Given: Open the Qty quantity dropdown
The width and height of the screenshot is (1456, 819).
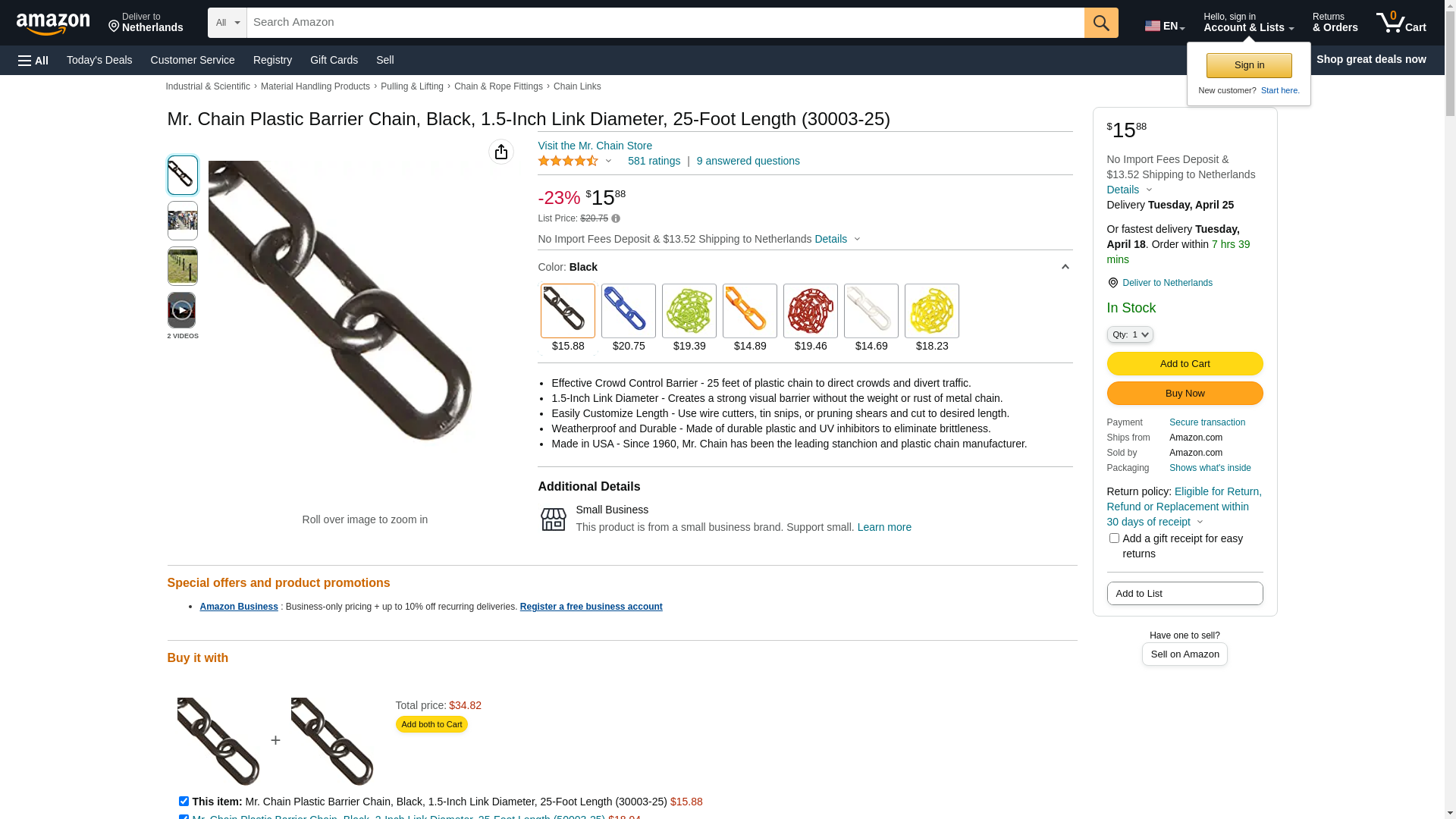Looking at the screenshot, I should 1130,334.
